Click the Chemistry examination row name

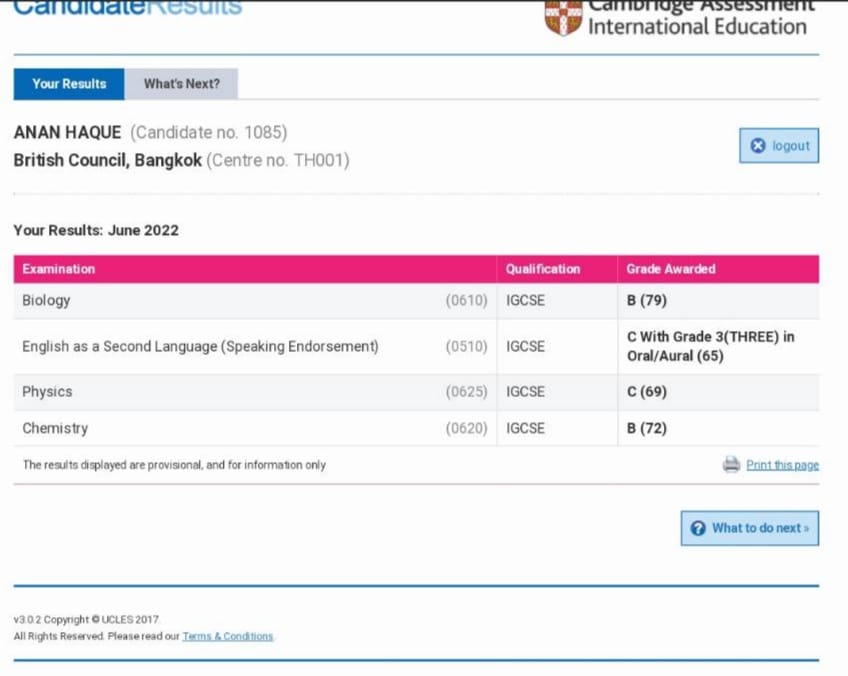(55, 428)
